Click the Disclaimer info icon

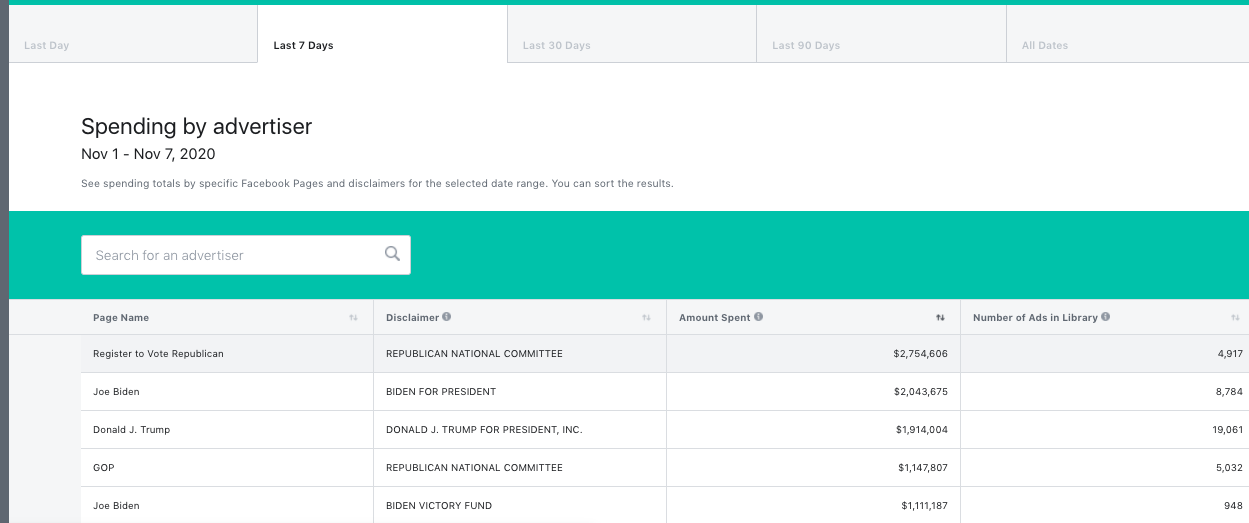click(446, 317)
